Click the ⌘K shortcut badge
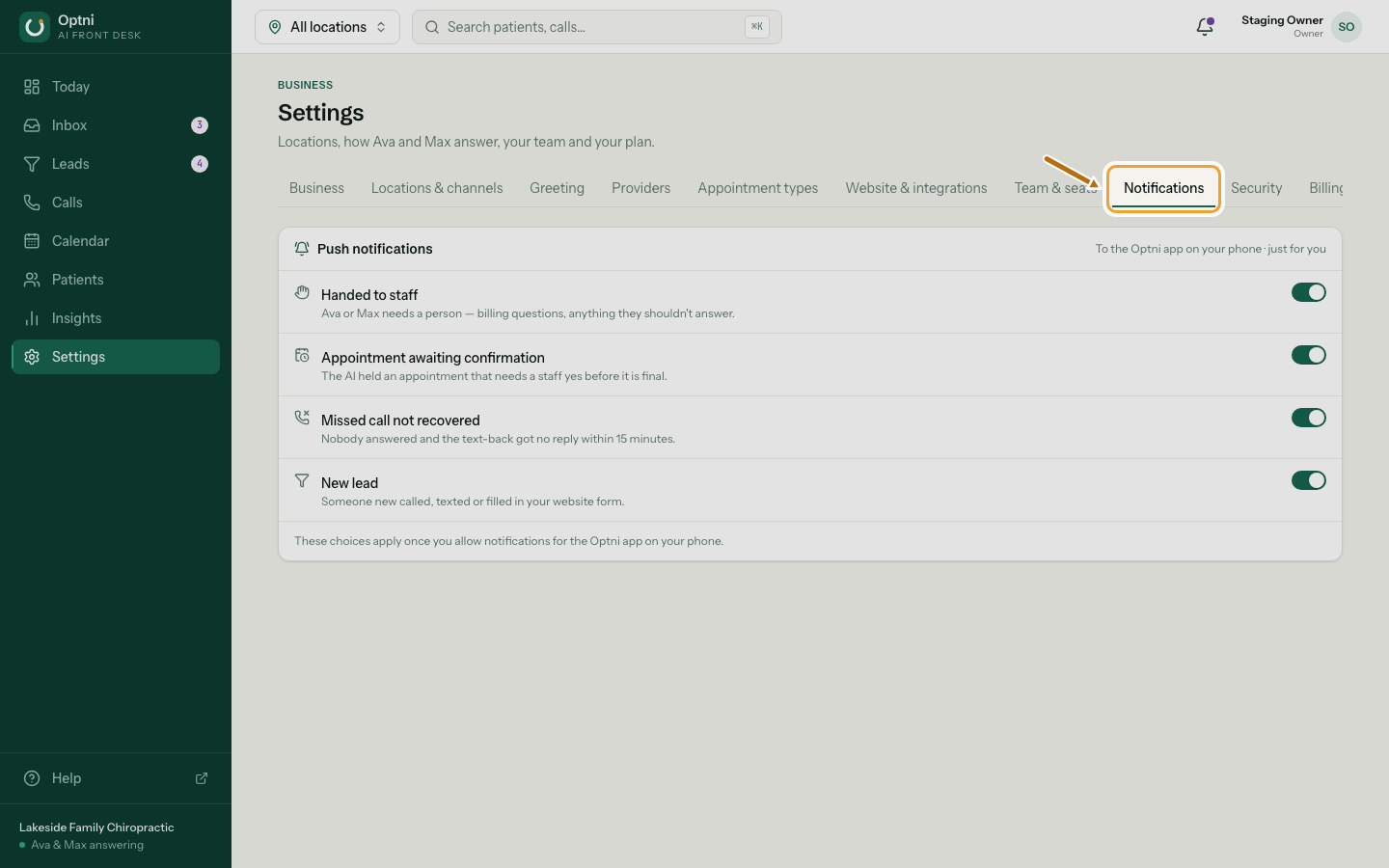 (757, 27)
